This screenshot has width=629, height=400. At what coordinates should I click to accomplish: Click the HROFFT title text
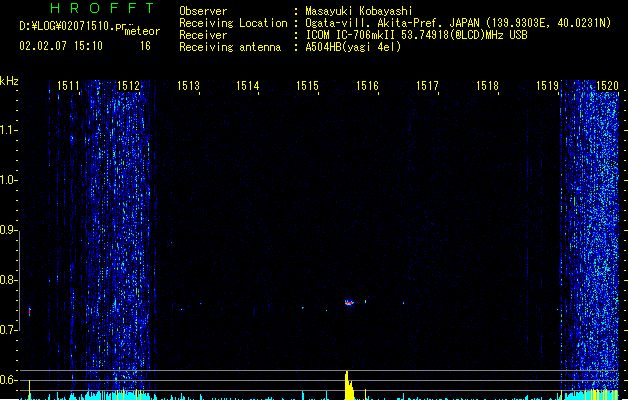point(102,8)
